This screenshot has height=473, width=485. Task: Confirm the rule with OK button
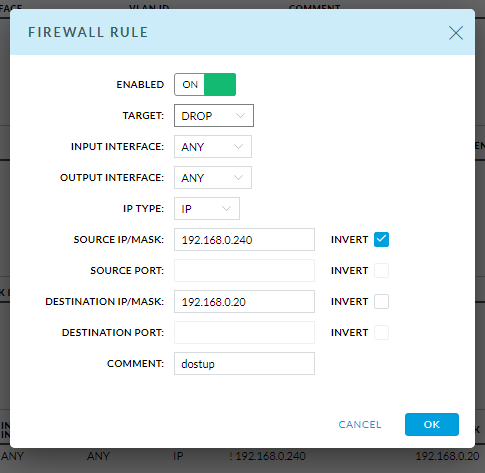432,424
